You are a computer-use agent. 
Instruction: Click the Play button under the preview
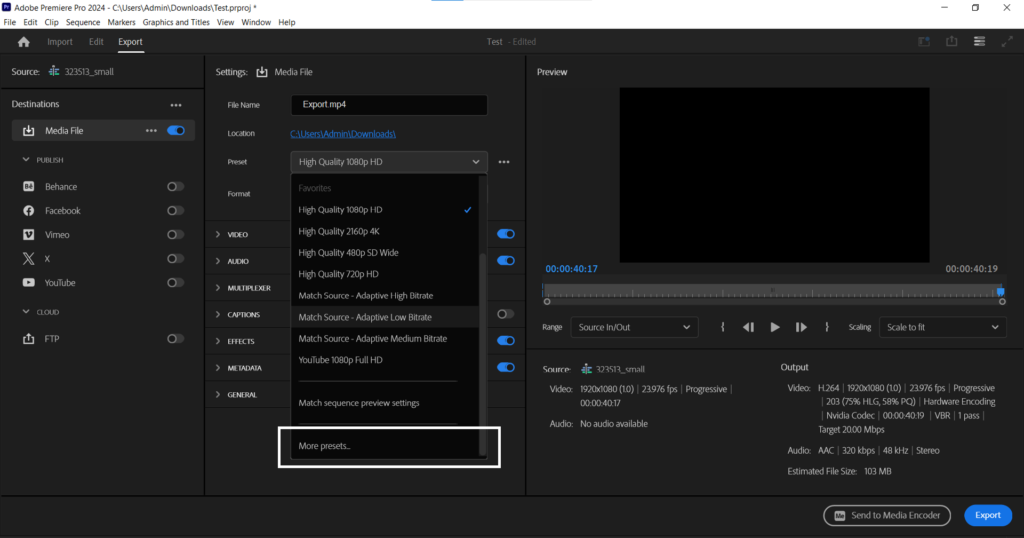click(775, 327)
